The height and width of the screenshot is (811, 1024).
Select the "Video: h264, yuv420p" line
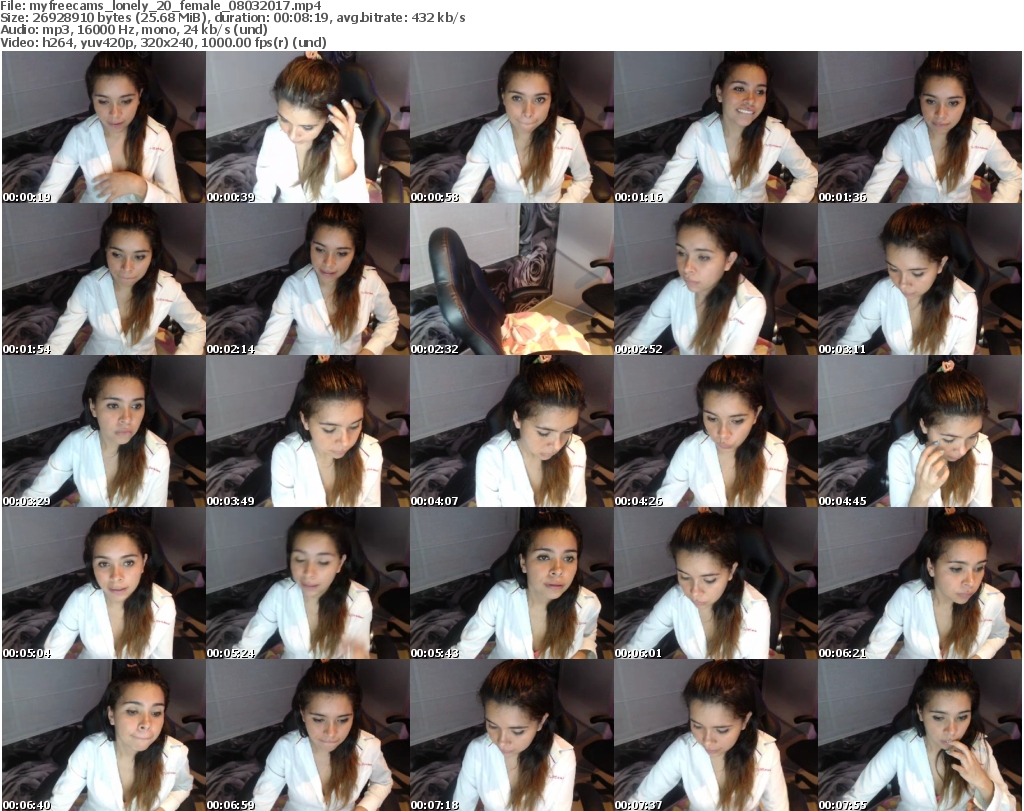click(x=163, y=42)
